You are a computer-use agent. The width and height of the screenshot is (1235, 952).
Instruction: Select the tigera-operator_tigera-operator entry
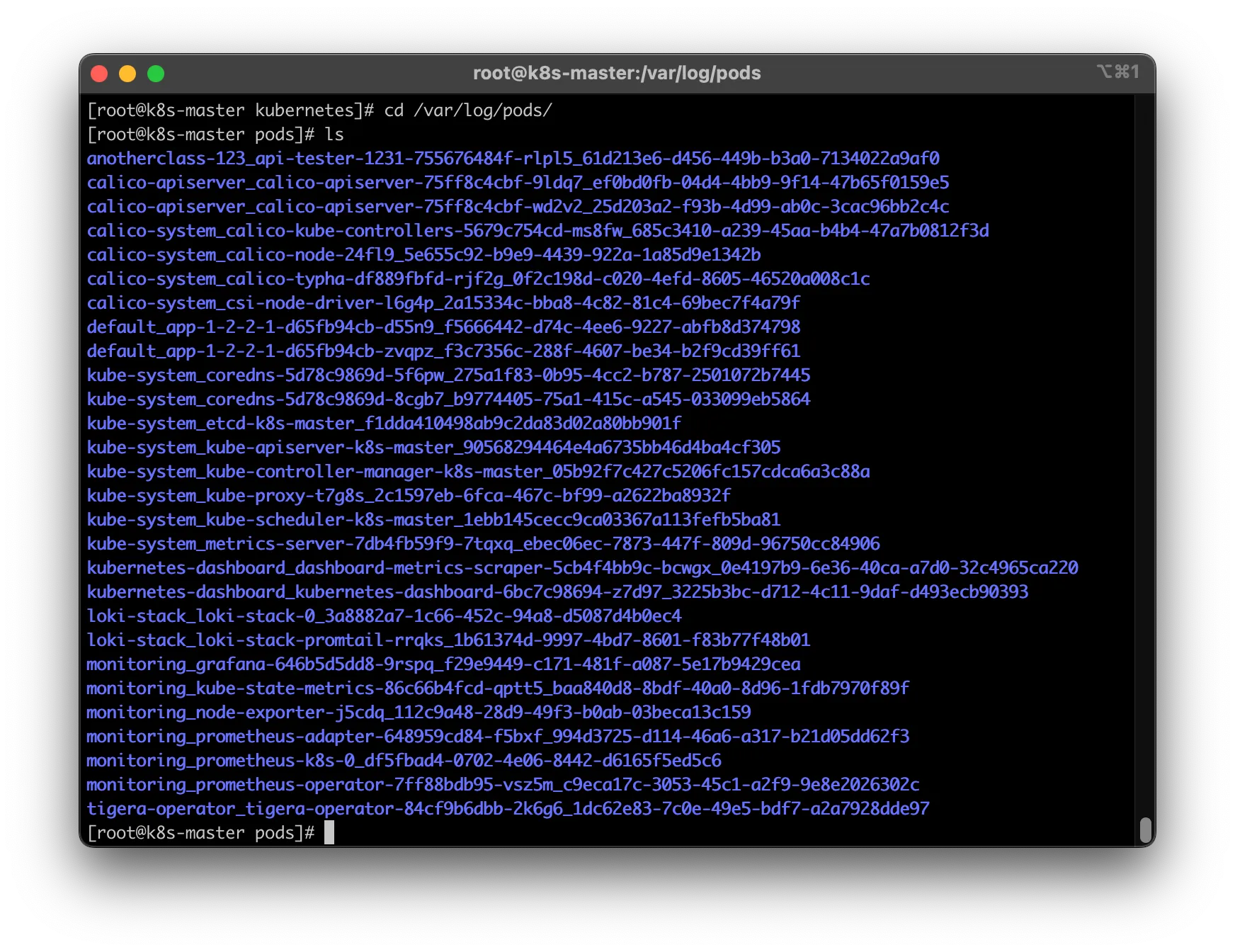[x=508, y=809]
